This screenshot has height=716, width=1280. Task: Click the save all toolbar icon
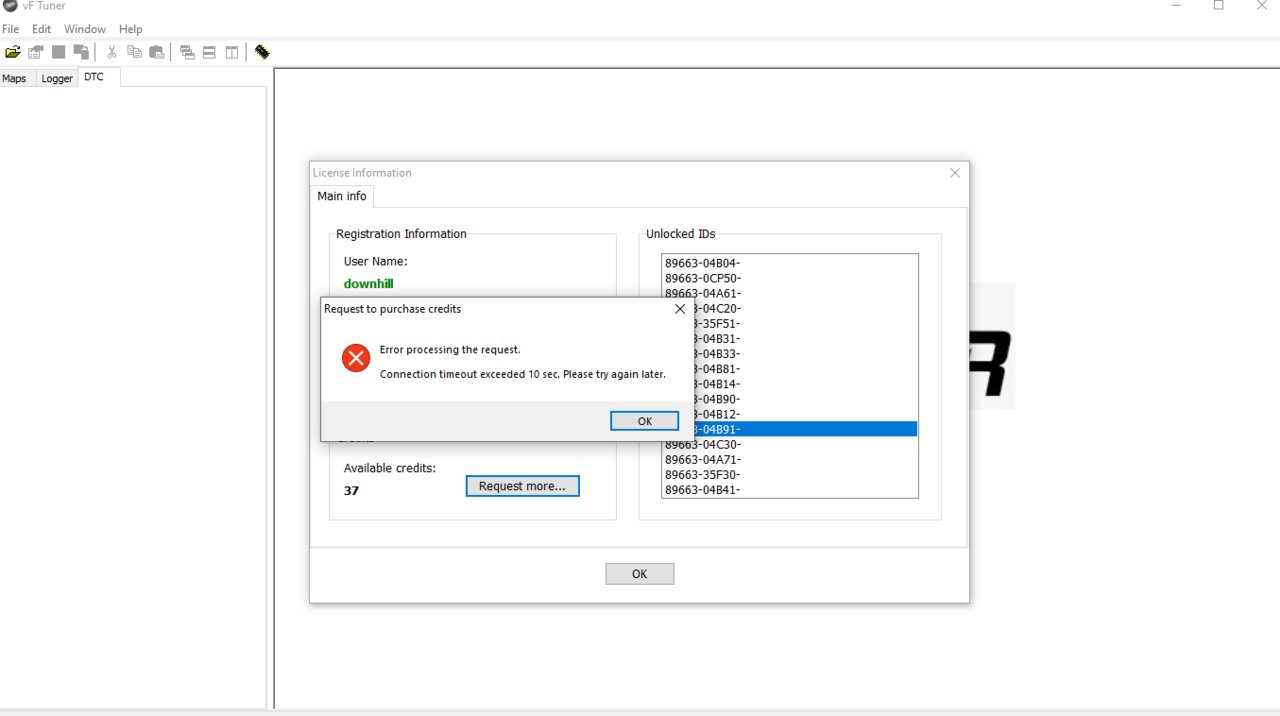[81, 52]
